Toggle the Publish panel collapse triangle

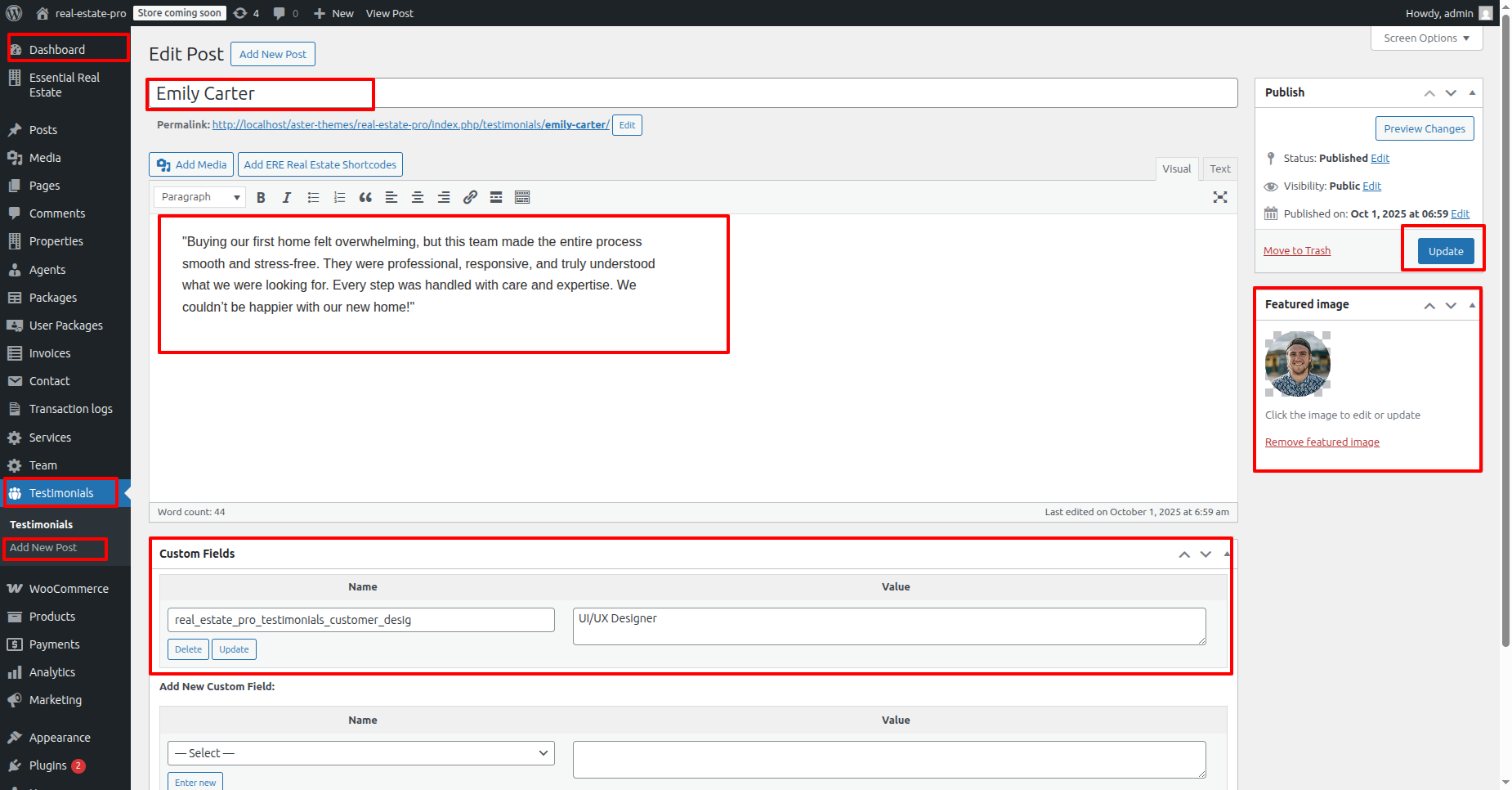click(1472, 92)
